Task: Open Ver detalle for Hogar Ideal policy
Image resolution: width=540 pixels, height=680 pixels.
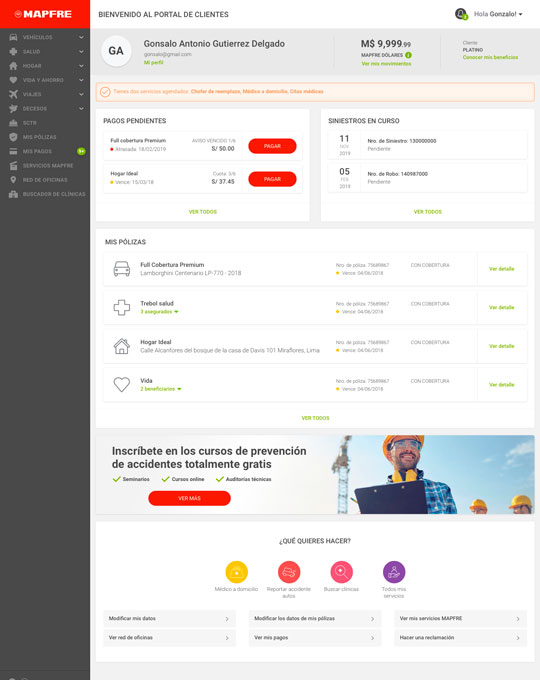Action: [501, 346]
